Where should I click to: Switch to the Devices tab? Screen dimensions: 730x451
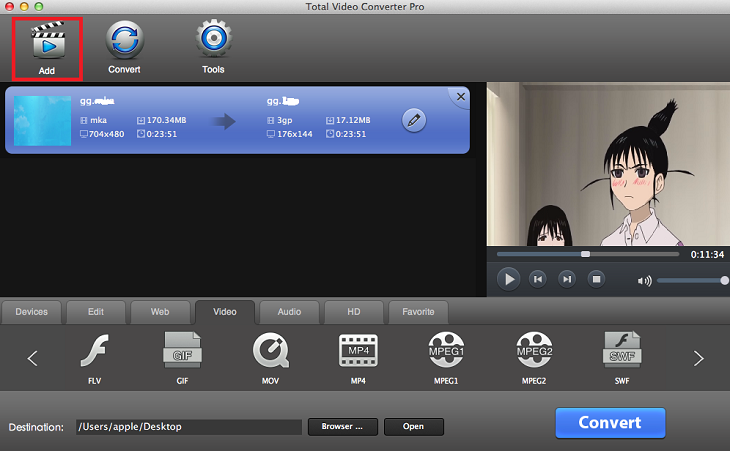31,312
